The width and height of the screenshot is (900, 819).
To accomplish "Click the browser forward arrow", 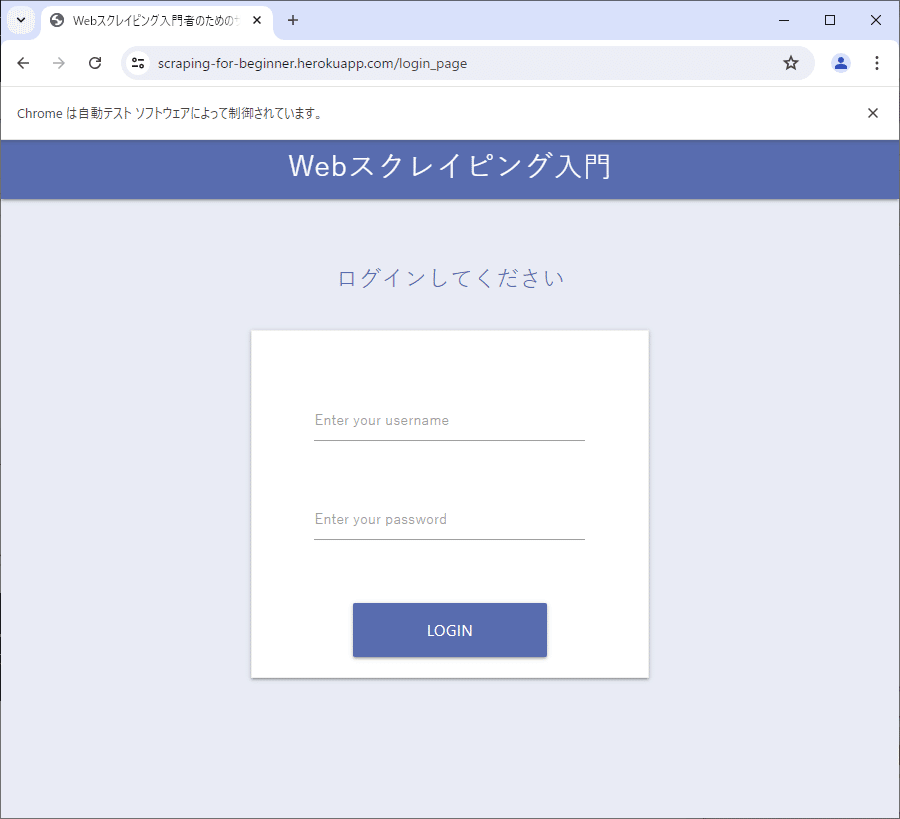I will pos(59,63).
